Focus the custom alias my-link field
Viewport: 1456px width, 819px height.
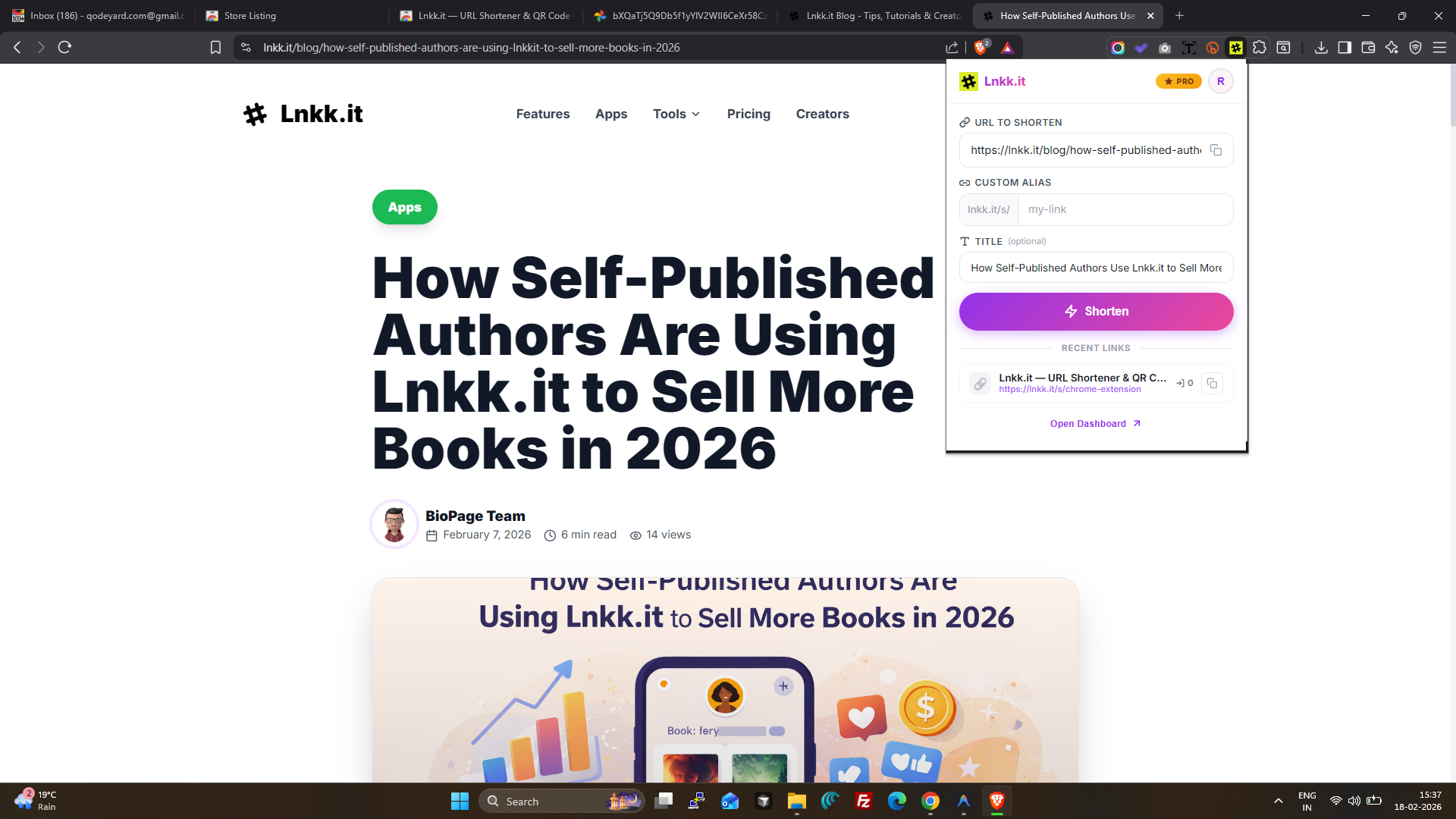pyautogui.click(x=1125, y=210)
